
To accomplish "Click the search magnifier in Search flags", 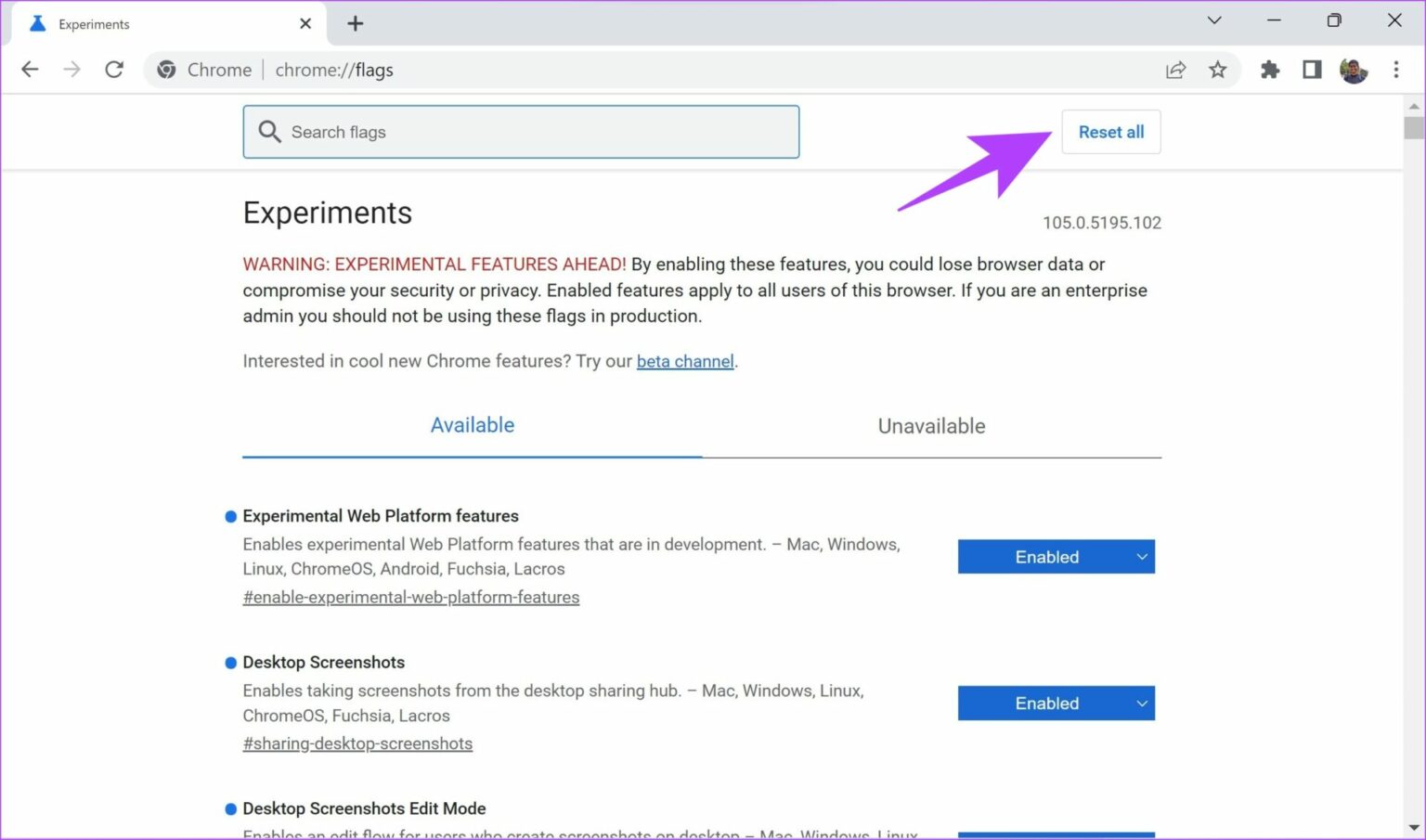I will coord(269,132).
